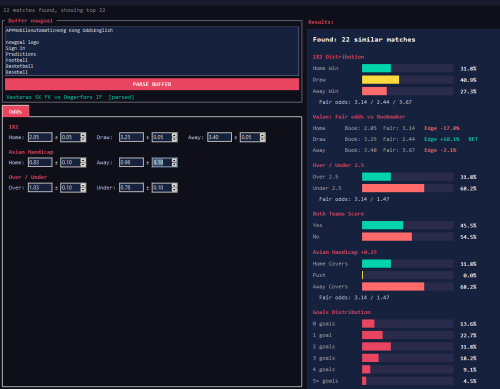Screen dimensions: 500x389
Task: Decrease Asian Handicap Home tolerance down arrow
Action: [83, 165]
